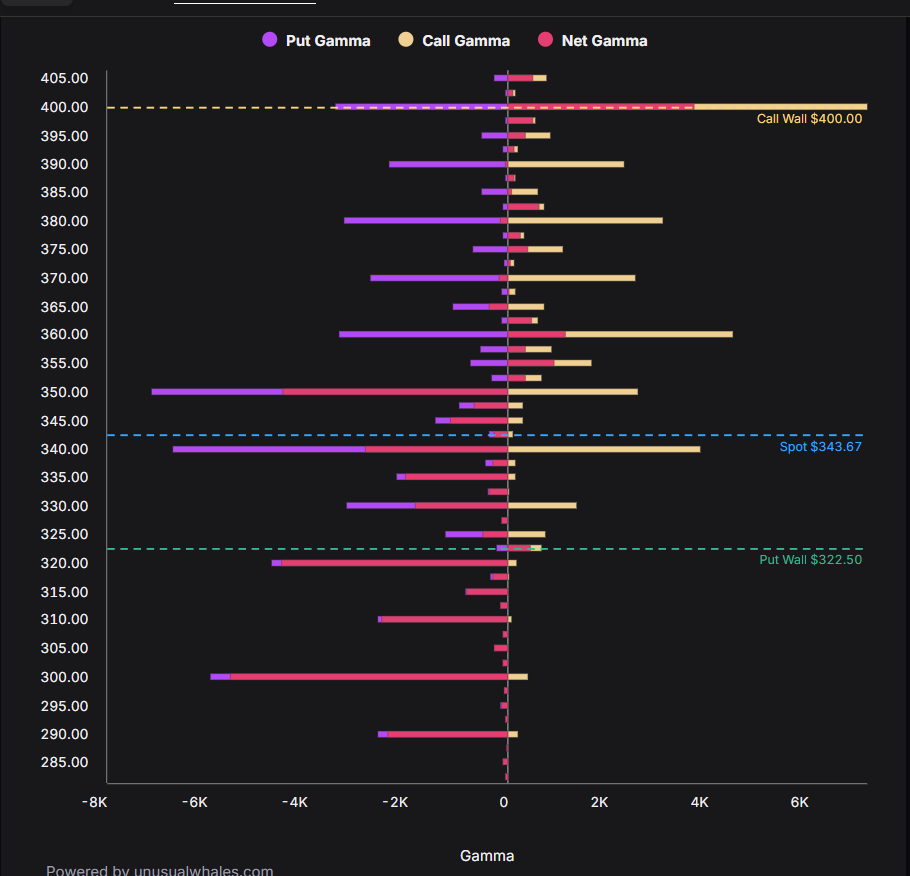
Task: Click the -6K gamma axis tick label
Action: click(194, 802)
